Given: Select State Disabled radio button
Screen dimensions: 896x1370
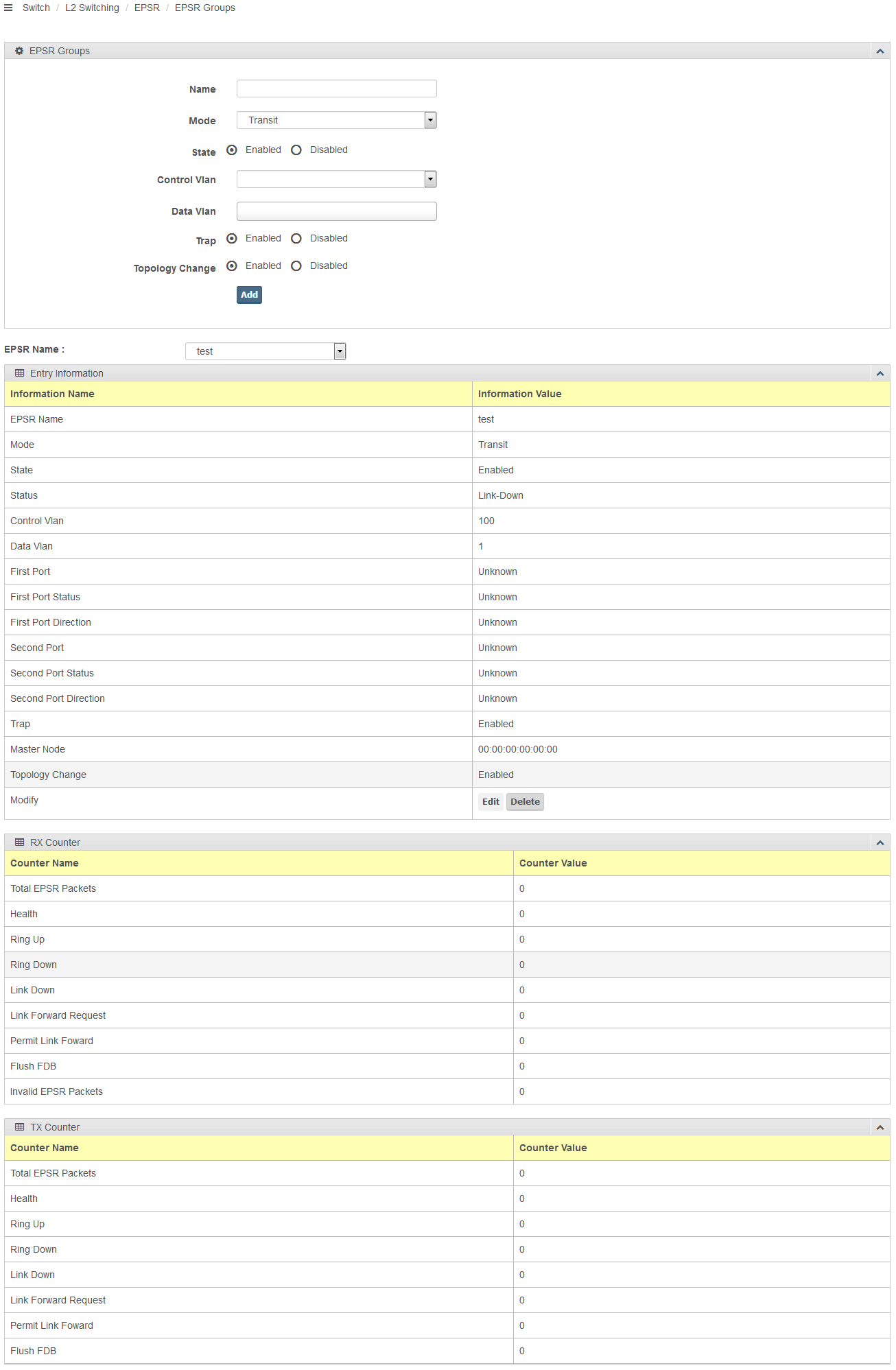Looking at the screenshot, I should (296, 150).
